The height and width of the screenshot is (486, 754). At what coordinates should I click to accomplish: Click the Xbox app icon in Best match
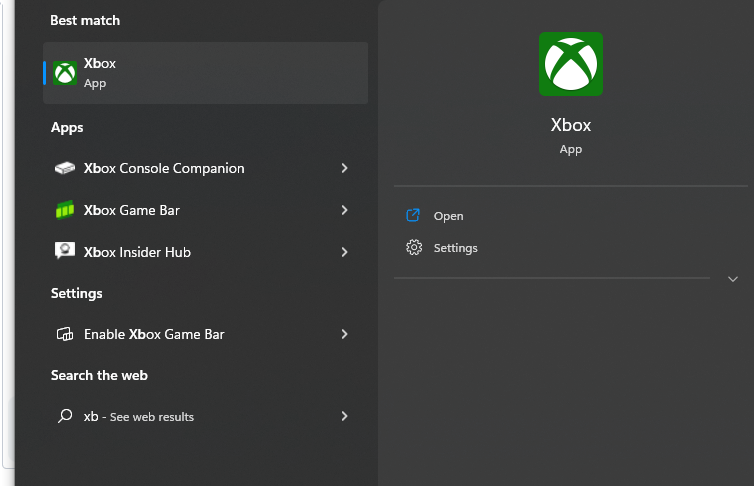[65, 73]
